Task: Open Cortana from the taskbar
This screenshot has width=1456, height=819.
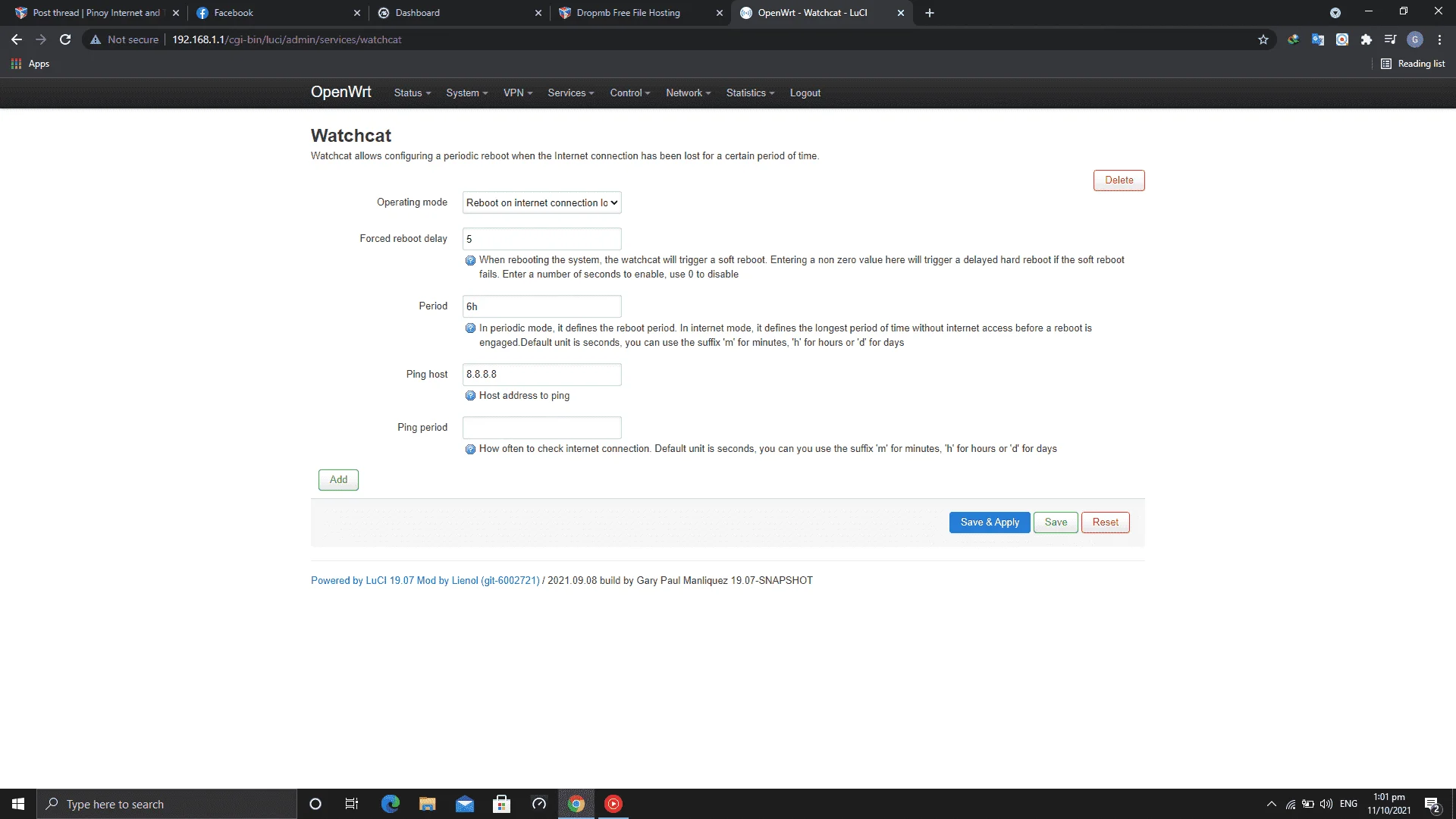Action: tap(315, 804)
